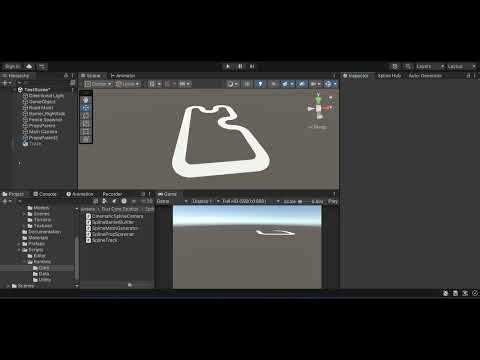Switch to the Scene tab
This screenshot has height=360, width=480.
tap(91, 76)
